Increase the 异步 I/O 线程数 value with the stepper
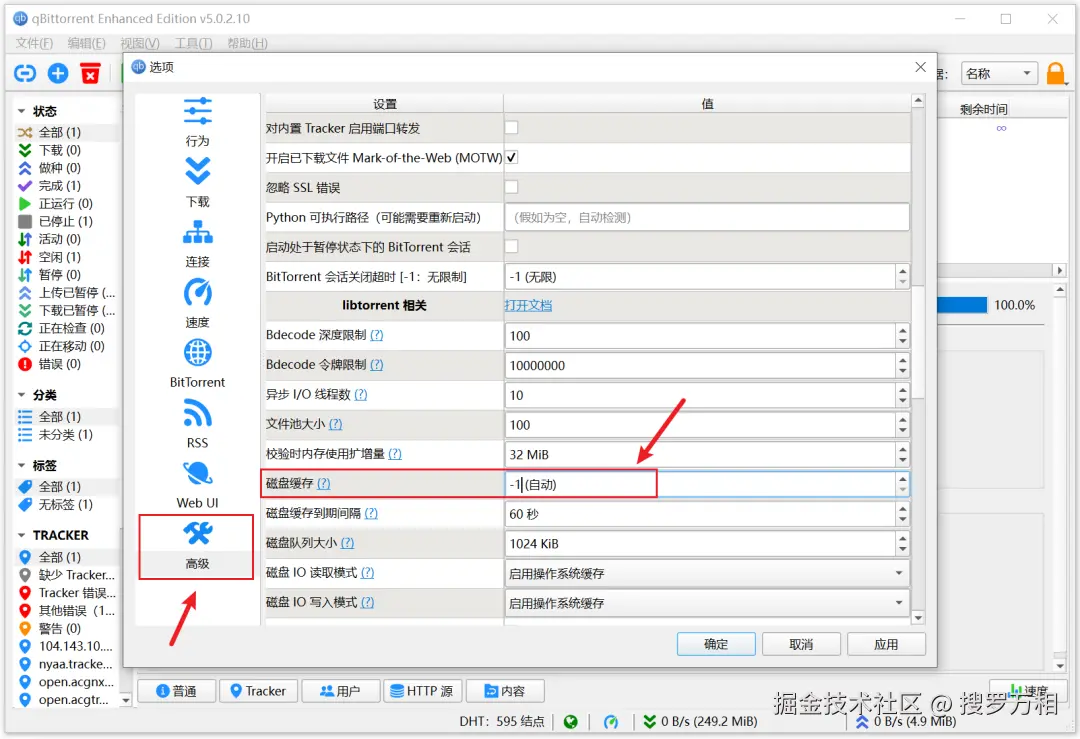The width and height of the screenshot is (1080, 739). 902,389
